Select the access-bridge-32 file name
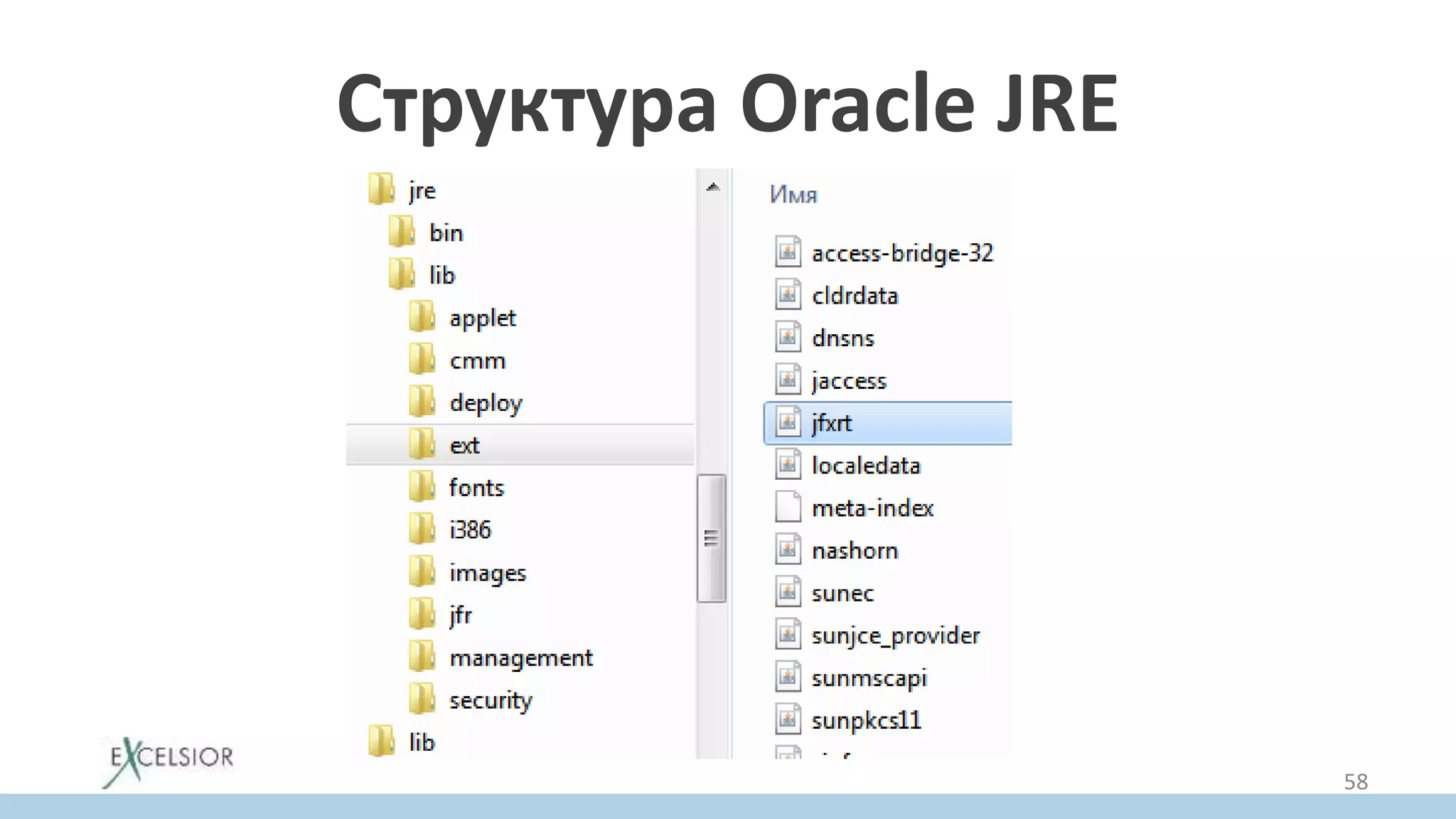Image resolution: width=1456 pixels, height=819 pixels. pyautogui.click(x=903, y=253)
